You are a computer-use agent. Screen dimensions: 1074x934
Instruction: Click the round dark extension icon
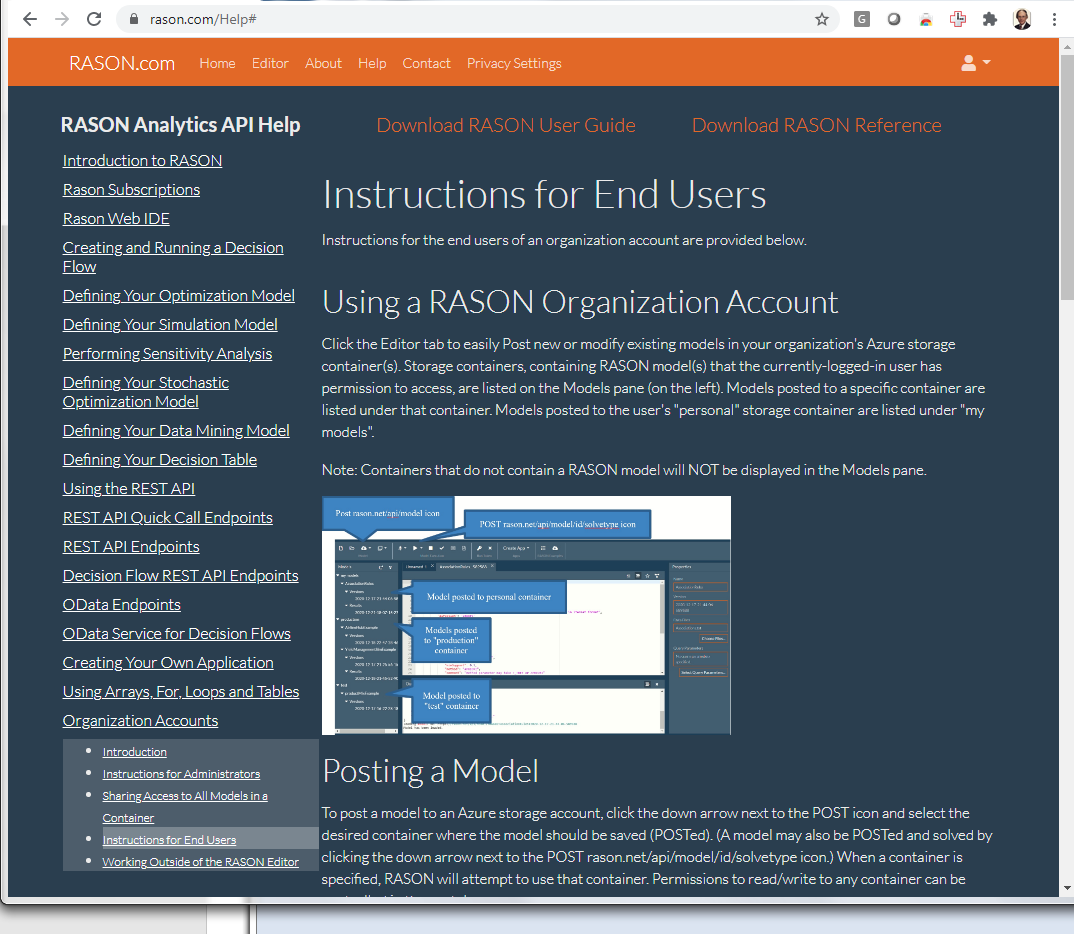click(893, 19)
